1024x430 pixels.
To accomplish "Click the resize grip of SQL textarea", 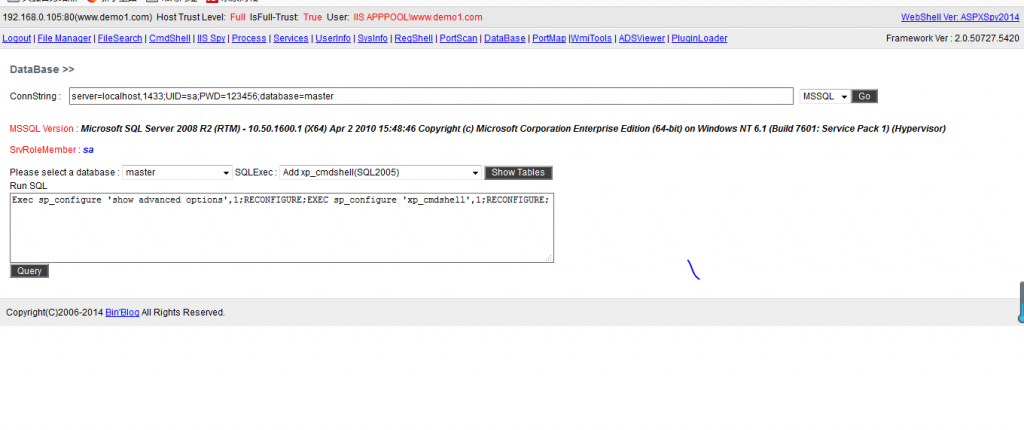I will click(549, 257).
